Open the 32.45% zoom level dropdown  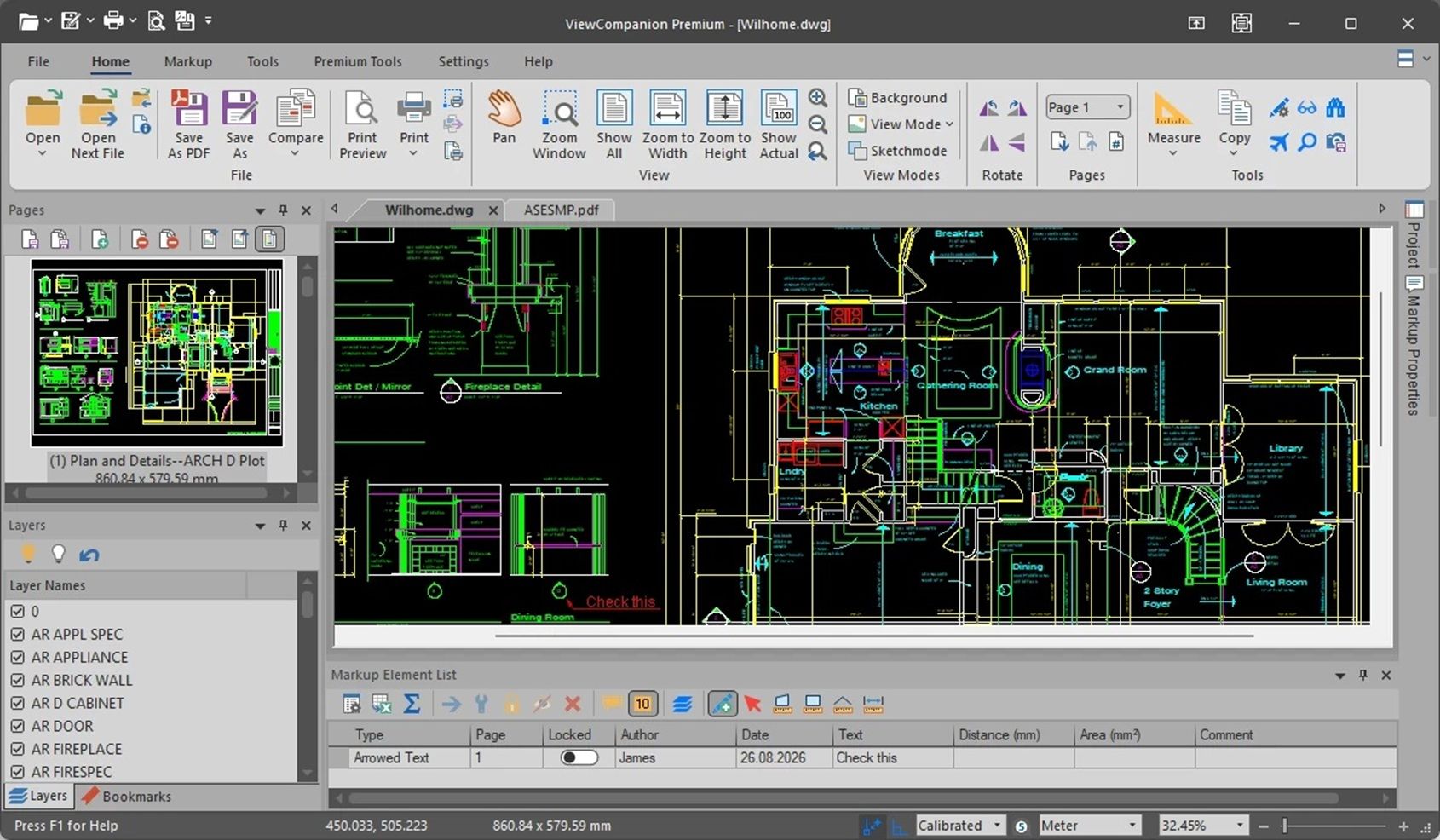tap(1239, 825)
